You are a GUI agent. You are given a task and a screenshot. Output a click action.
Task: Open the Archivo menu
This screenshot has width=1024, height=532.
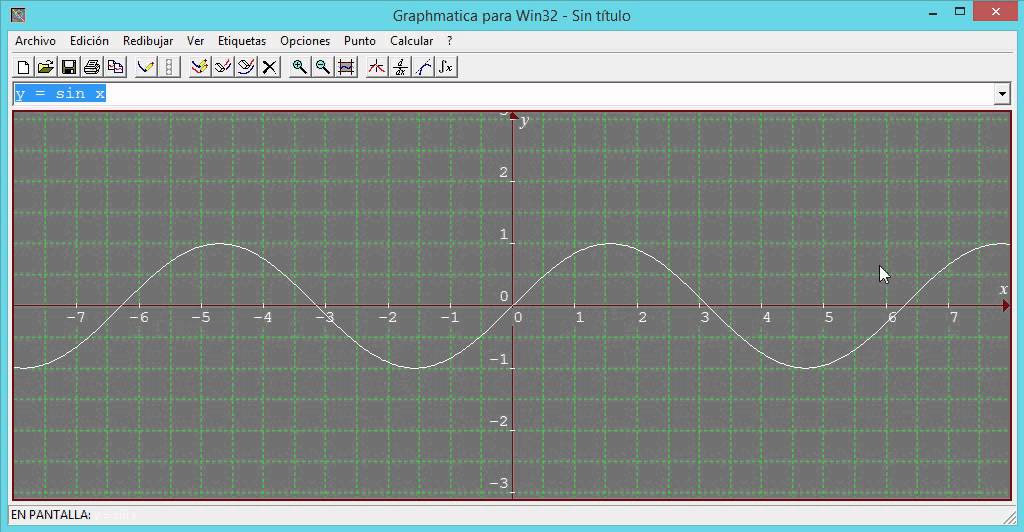pyautogui.click(x=35, y=40)
